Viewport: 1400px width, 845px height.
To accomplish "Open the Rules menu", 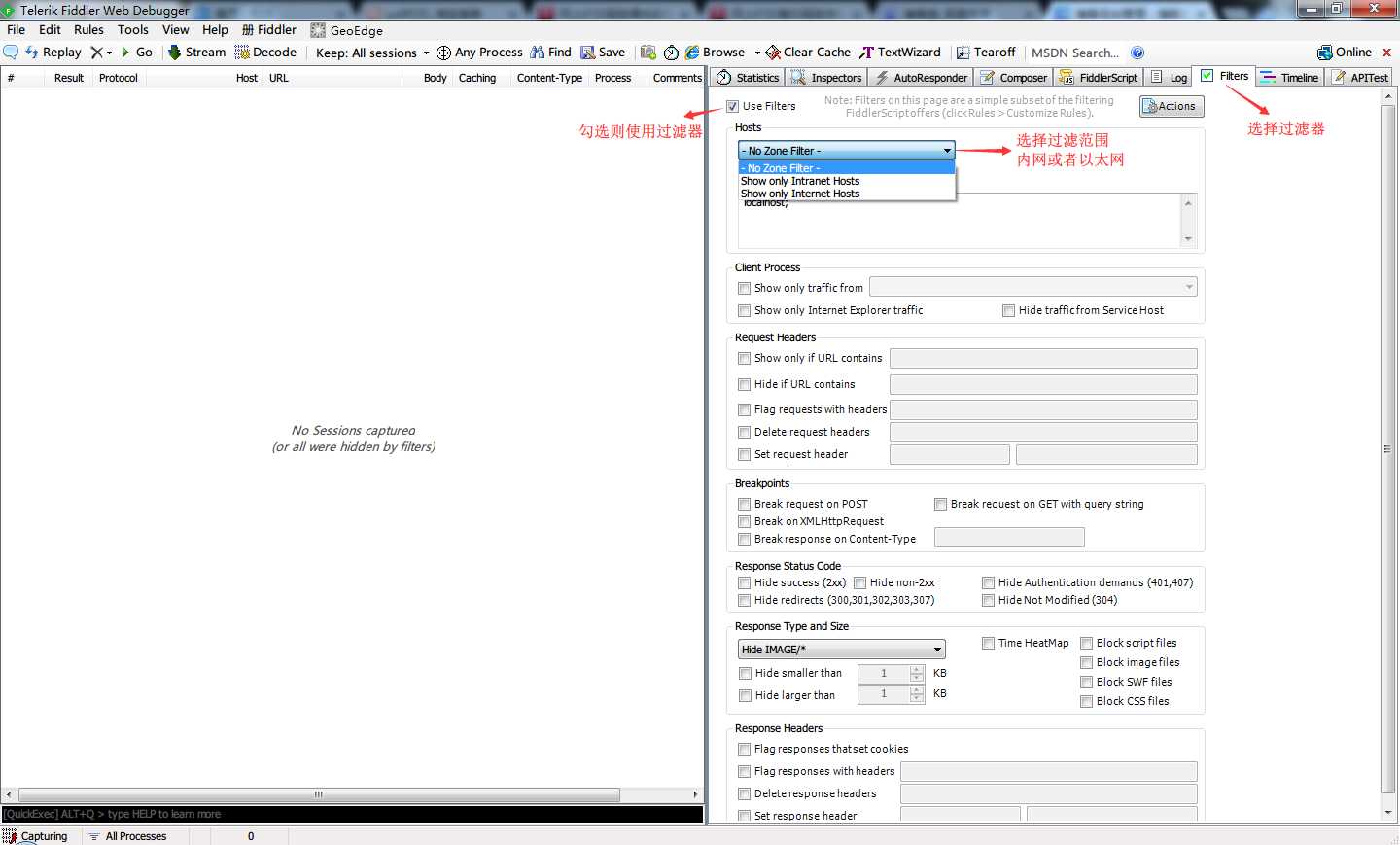I will 88,30.
